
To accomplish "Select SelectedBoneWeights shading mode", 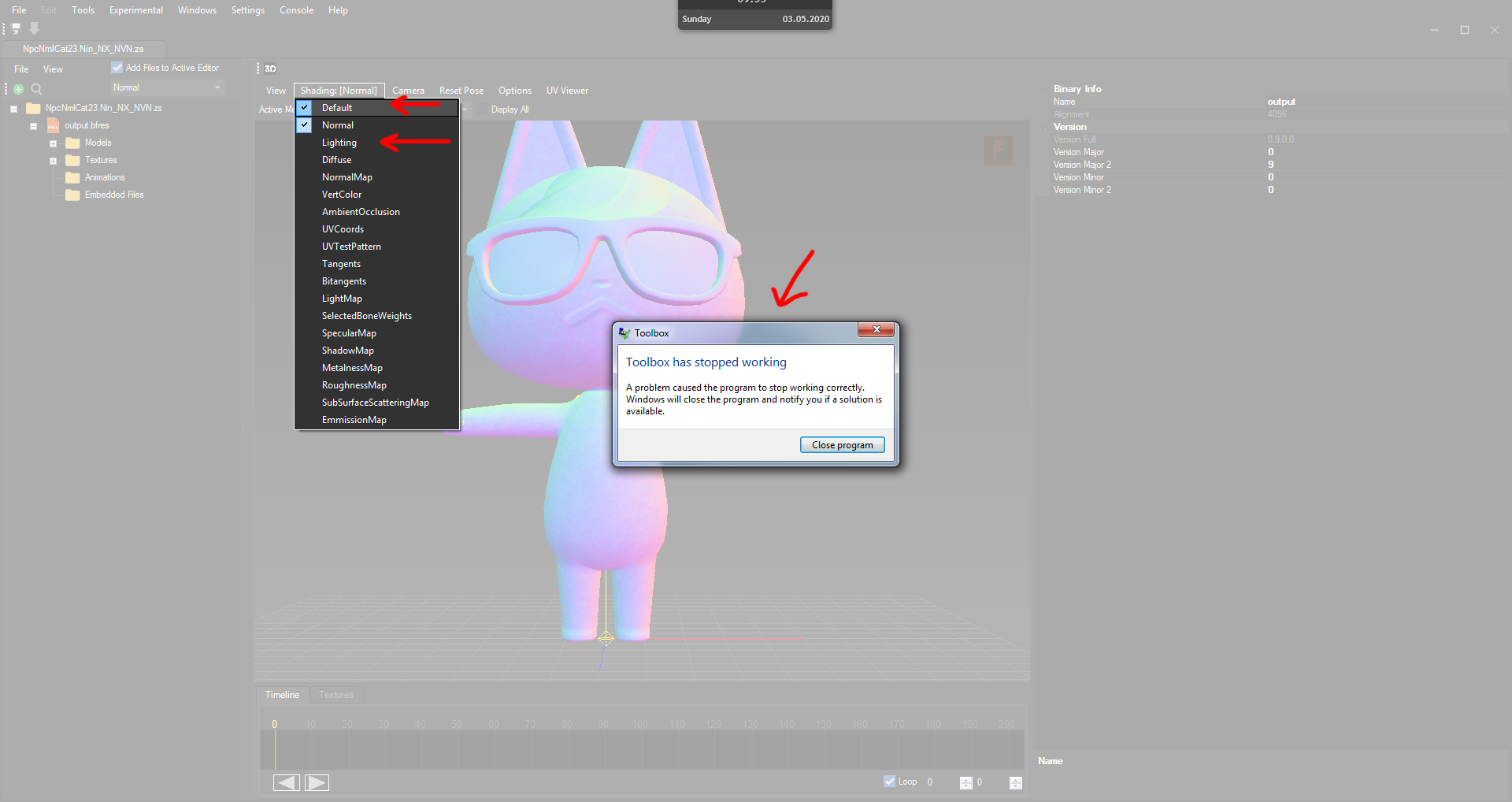I will tap(376, 316).
